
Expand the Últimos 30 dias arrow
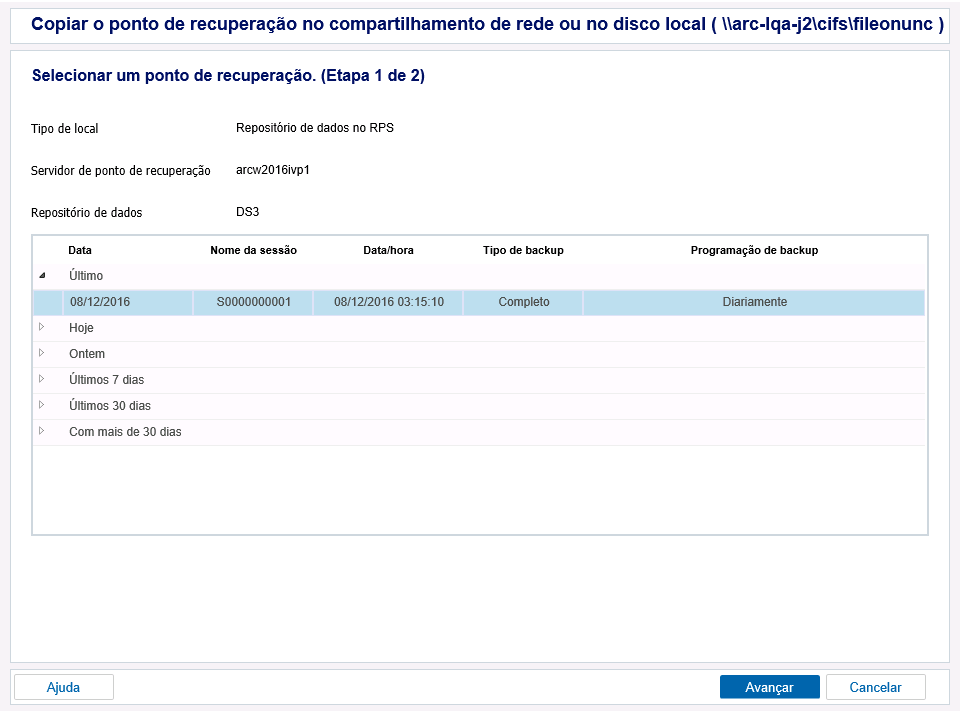[42, 405]
